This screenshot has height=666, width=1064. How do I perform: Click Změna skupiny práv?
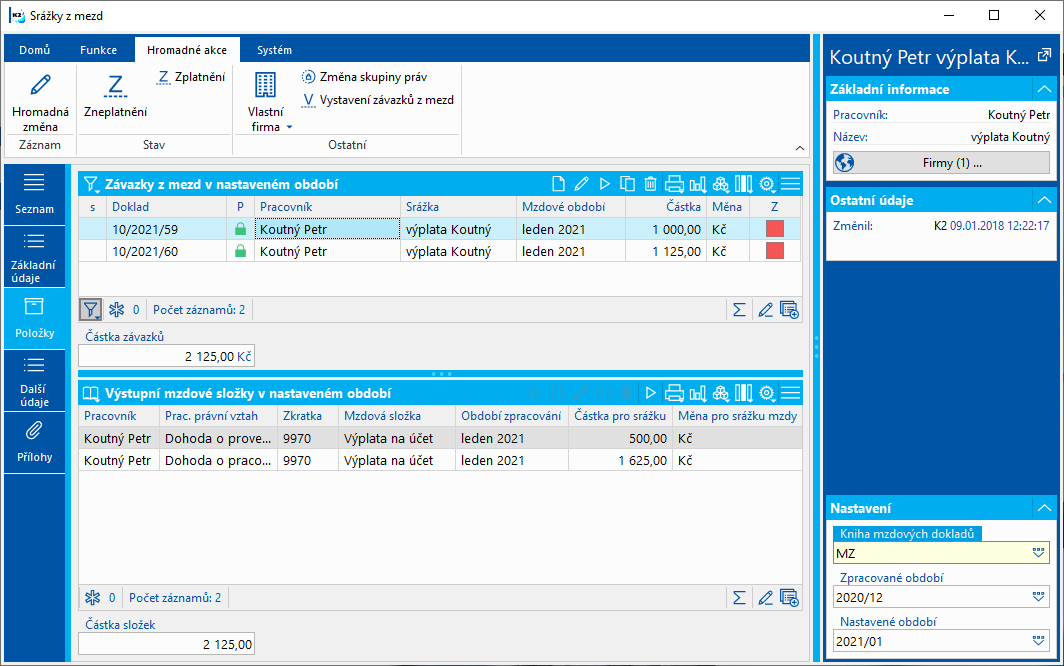(364, 77)
